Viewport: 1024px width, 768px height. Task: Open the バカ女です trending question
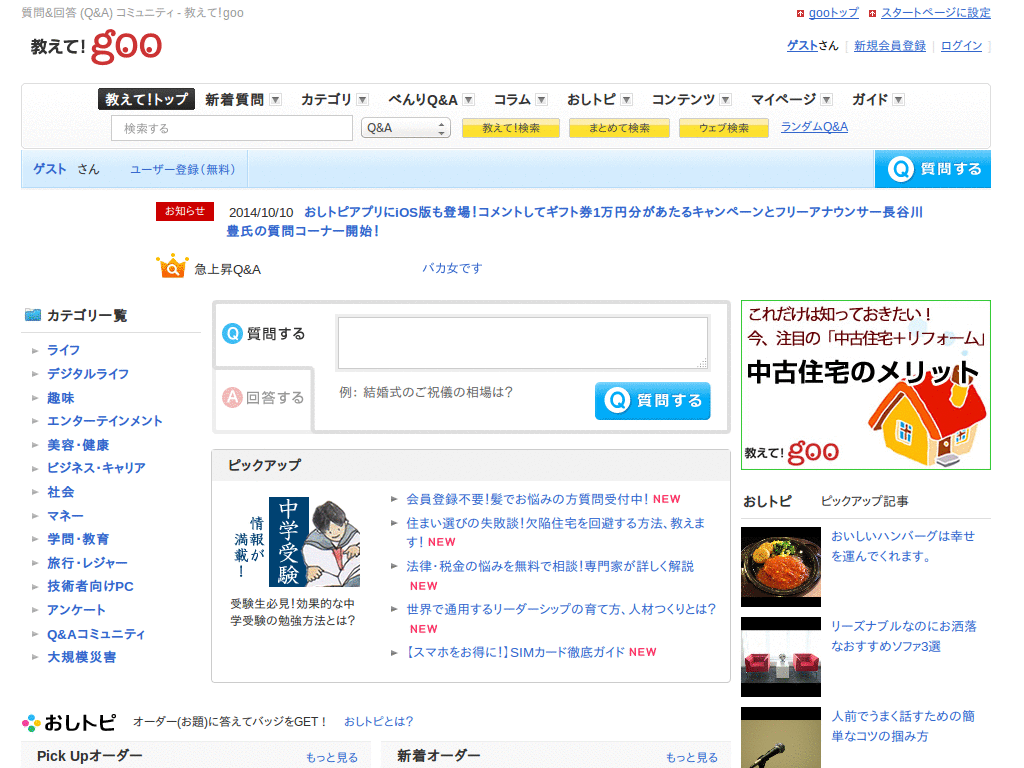tap(451, 268)
